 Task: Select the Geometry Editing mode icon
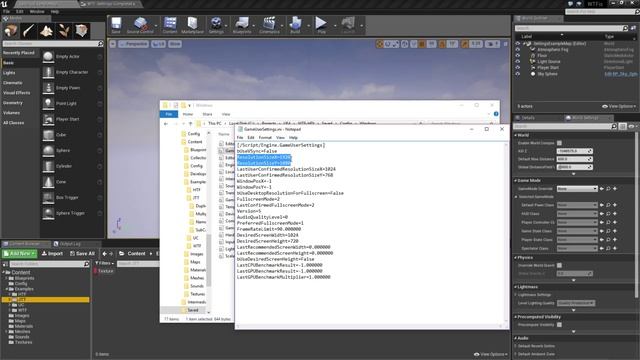click(x=82, y=31)
